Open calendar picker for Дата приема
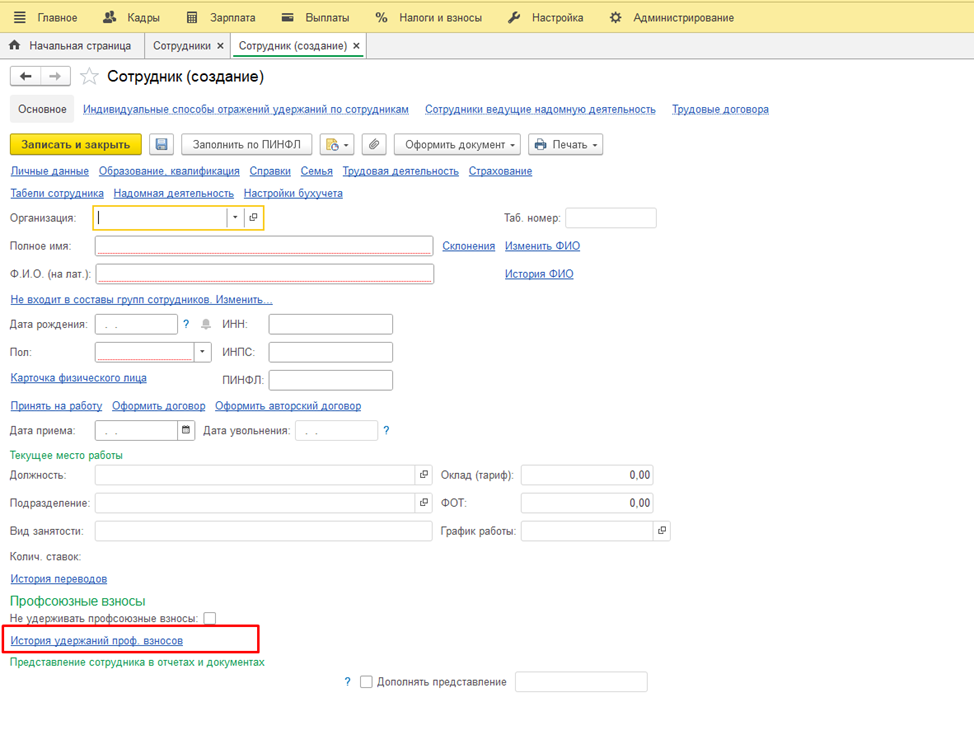The image size is (974, 730). (x=185, y=431)
